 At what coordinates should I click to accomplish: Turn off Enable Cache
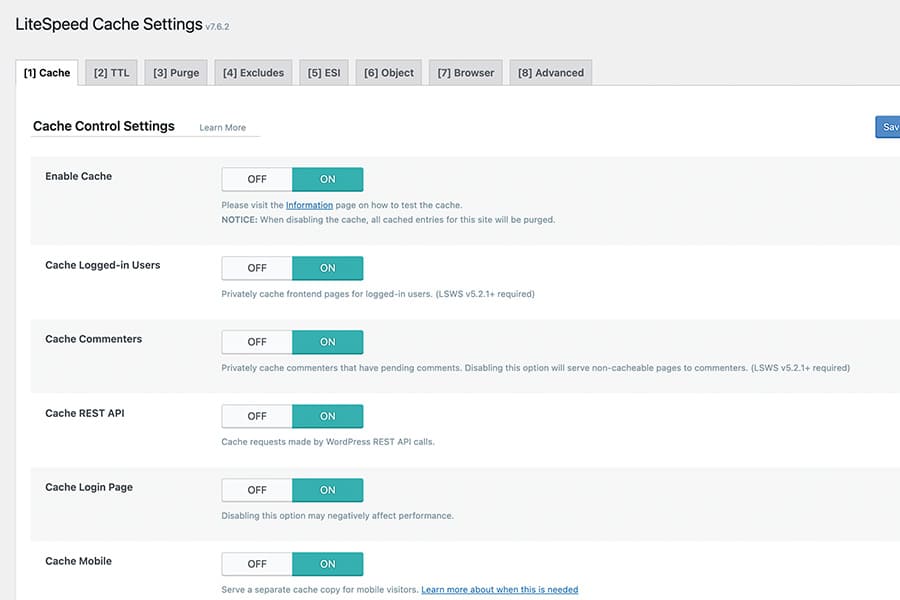pyautogui.click(x=256, y=179)
